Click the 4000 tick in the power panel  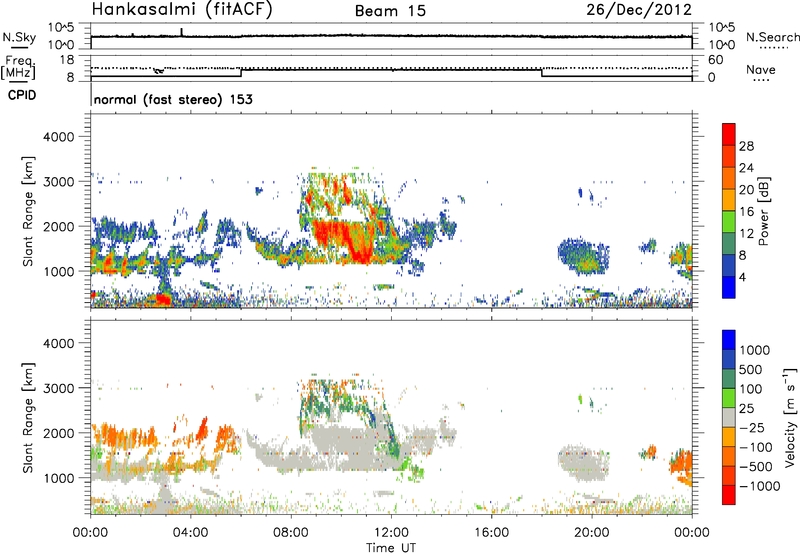point(58,137)
